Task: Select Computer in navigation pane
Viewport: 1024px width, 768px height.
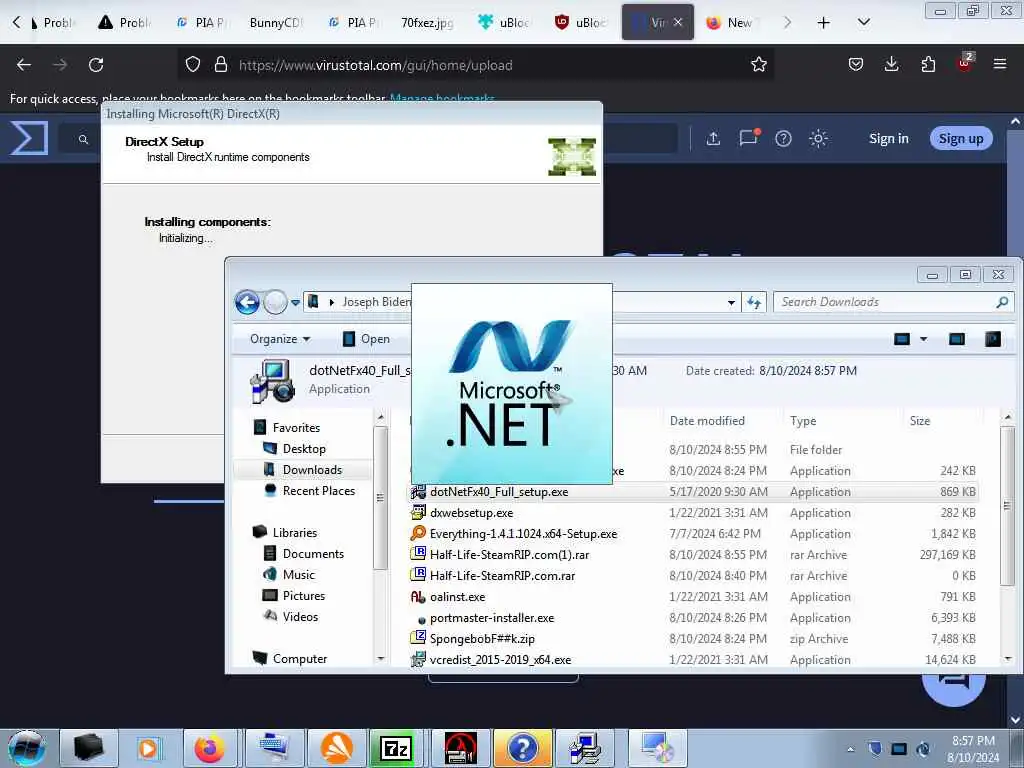Action: [300, 658]
